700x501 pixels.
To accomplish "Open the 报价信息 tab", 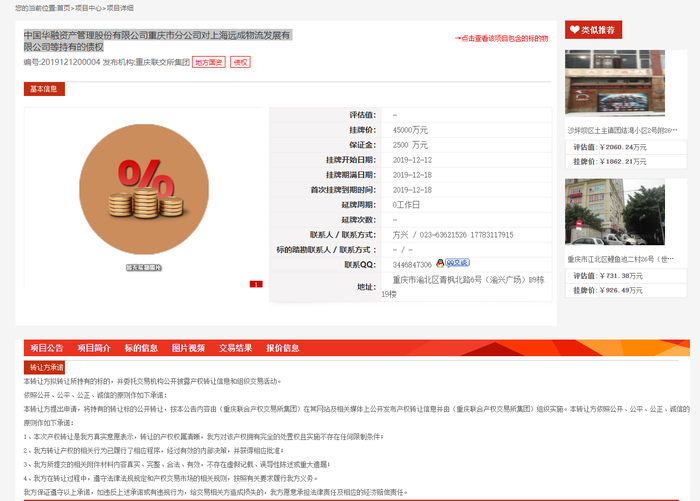I will [x=283, y=348].
